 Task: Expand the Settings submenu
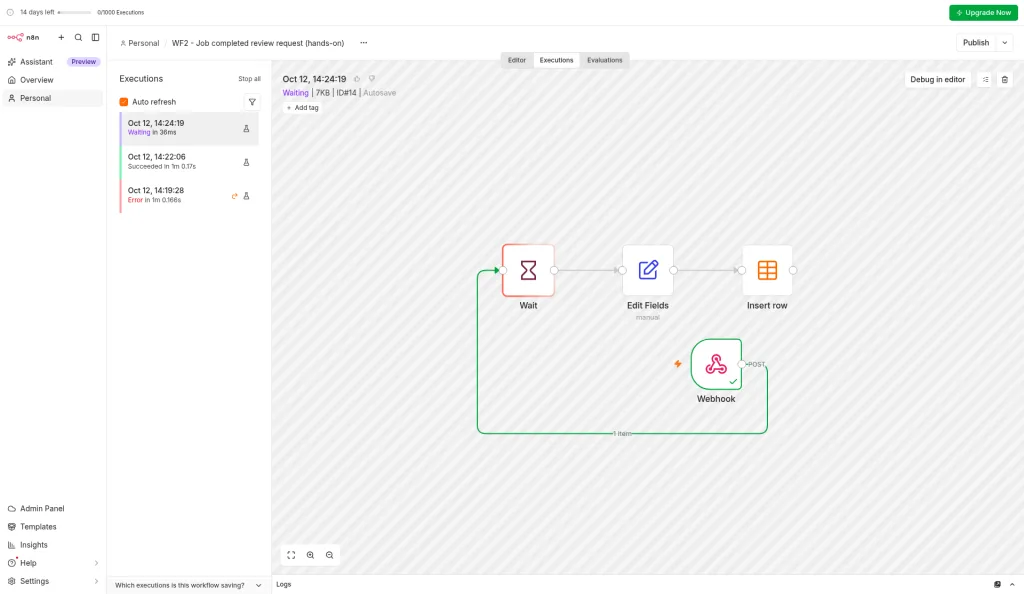click(x=96, y=581)
